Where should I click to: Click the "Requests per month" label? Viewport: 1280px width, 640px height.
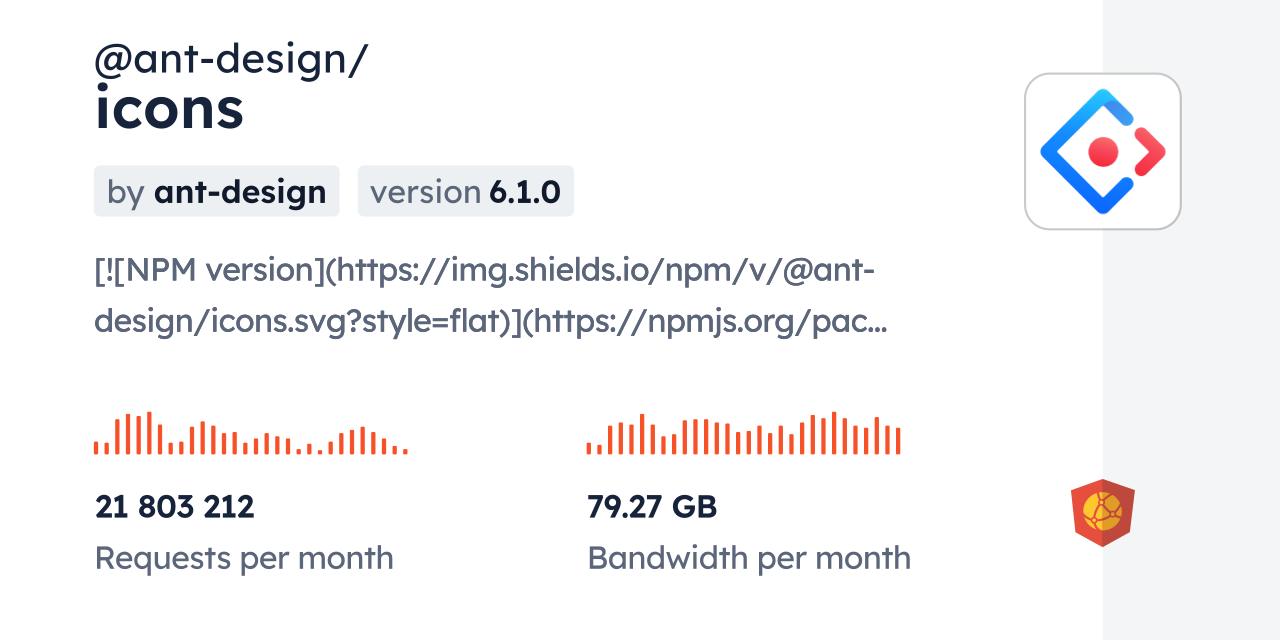pos(244,558)
